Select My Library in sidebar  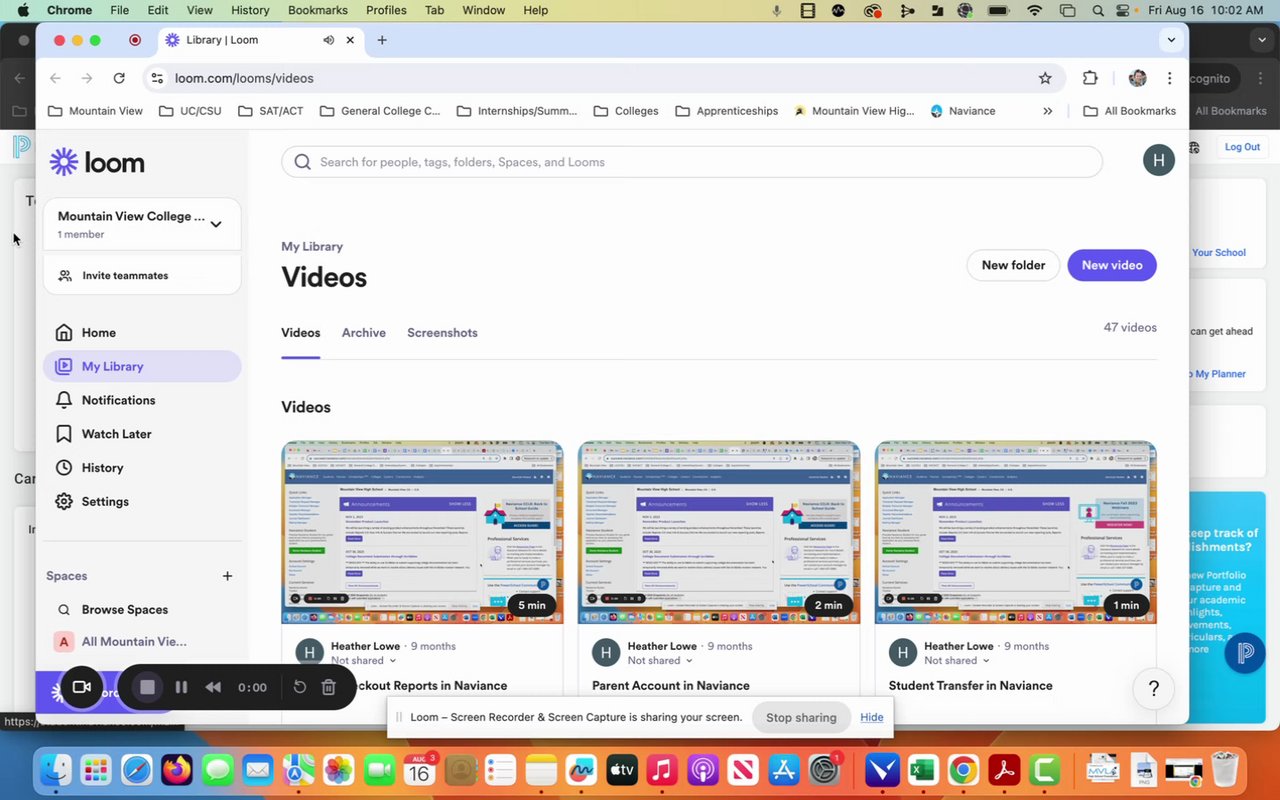click(x=142, y=366)
